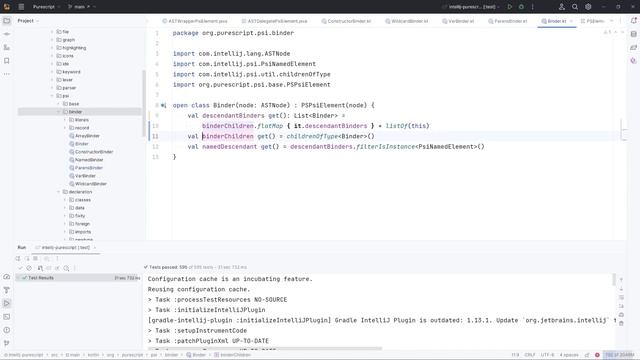The image size is (640, 360).
Task: Switch to ASTWrapperPsiElement.java tab
Action: pos(195,21)
